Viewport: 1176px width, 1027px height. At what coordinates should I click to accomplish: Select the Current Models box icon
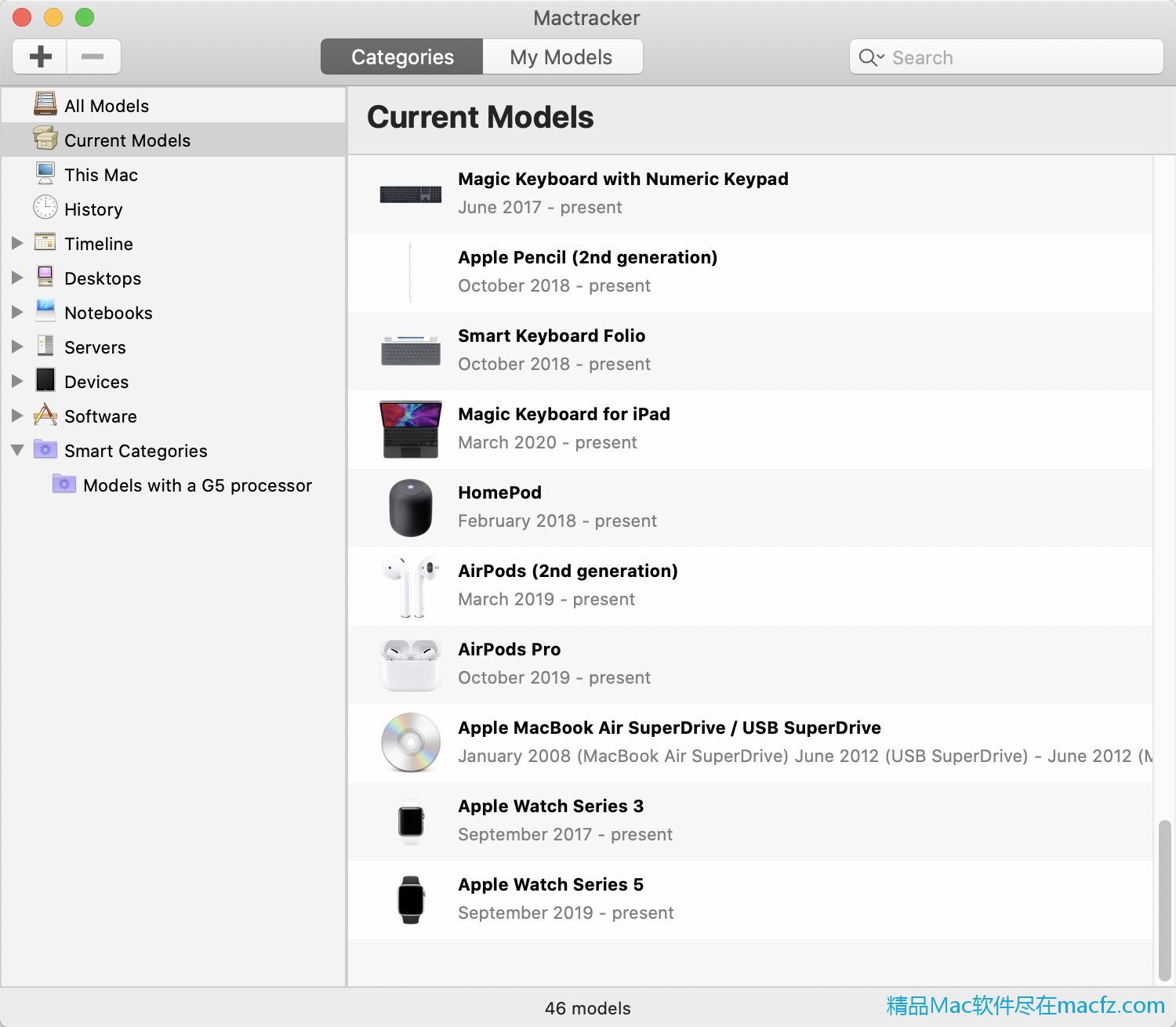coord(45,139)
